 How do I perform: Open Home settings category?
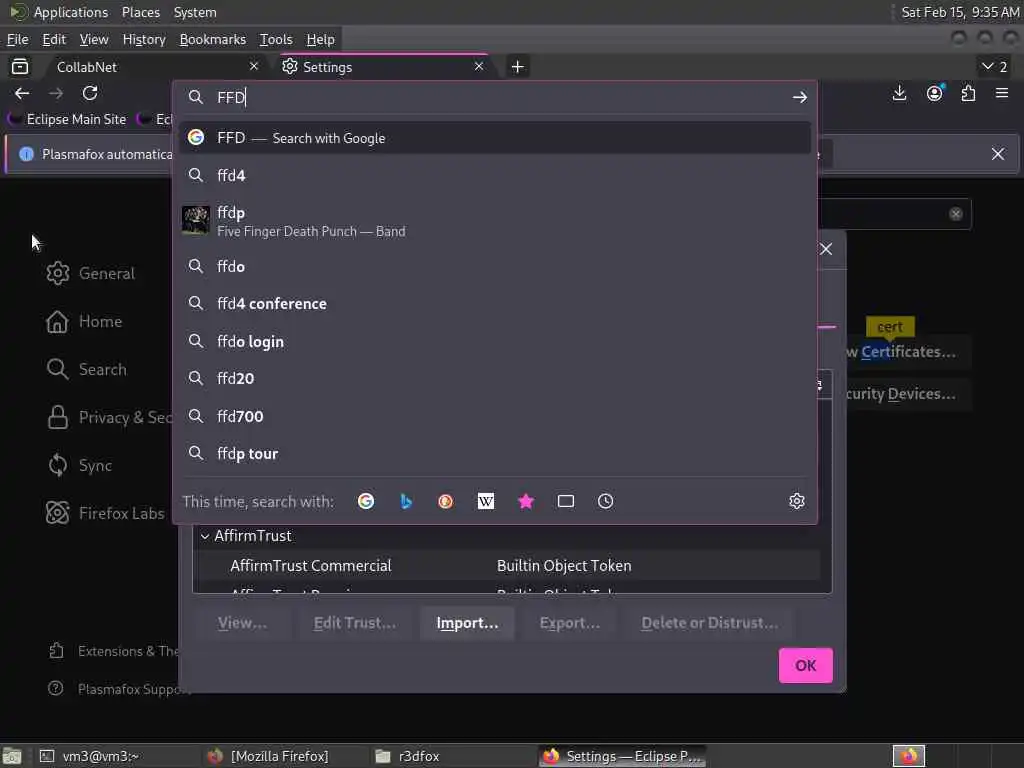(x=84, y=322)
